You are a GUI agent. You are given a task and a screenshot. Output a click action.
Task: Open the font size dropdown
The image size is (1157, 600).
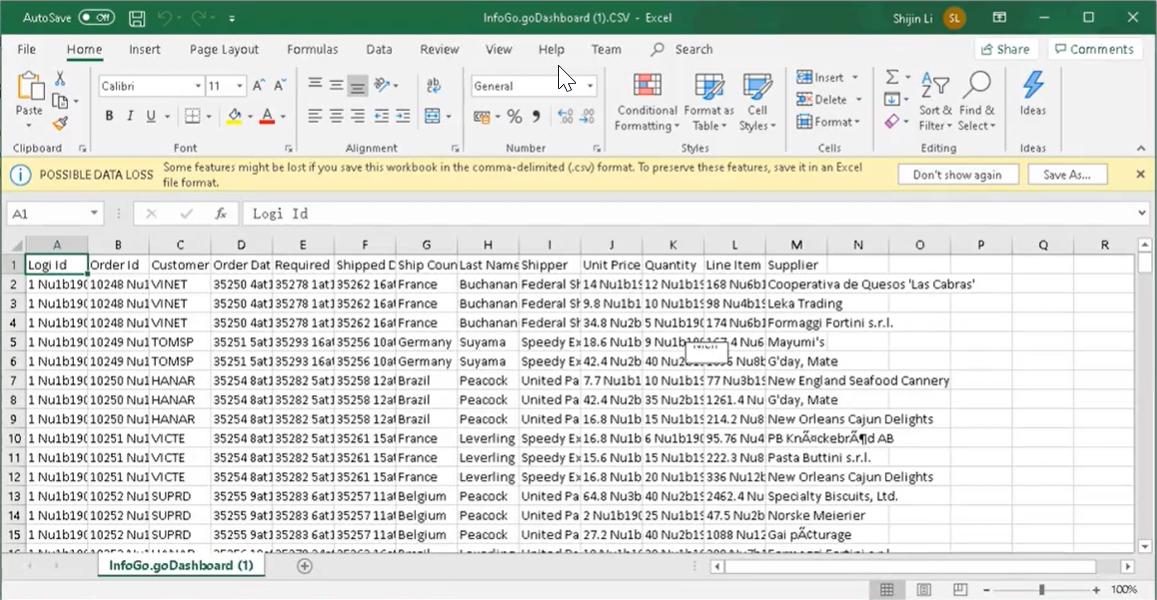point(239,86)
